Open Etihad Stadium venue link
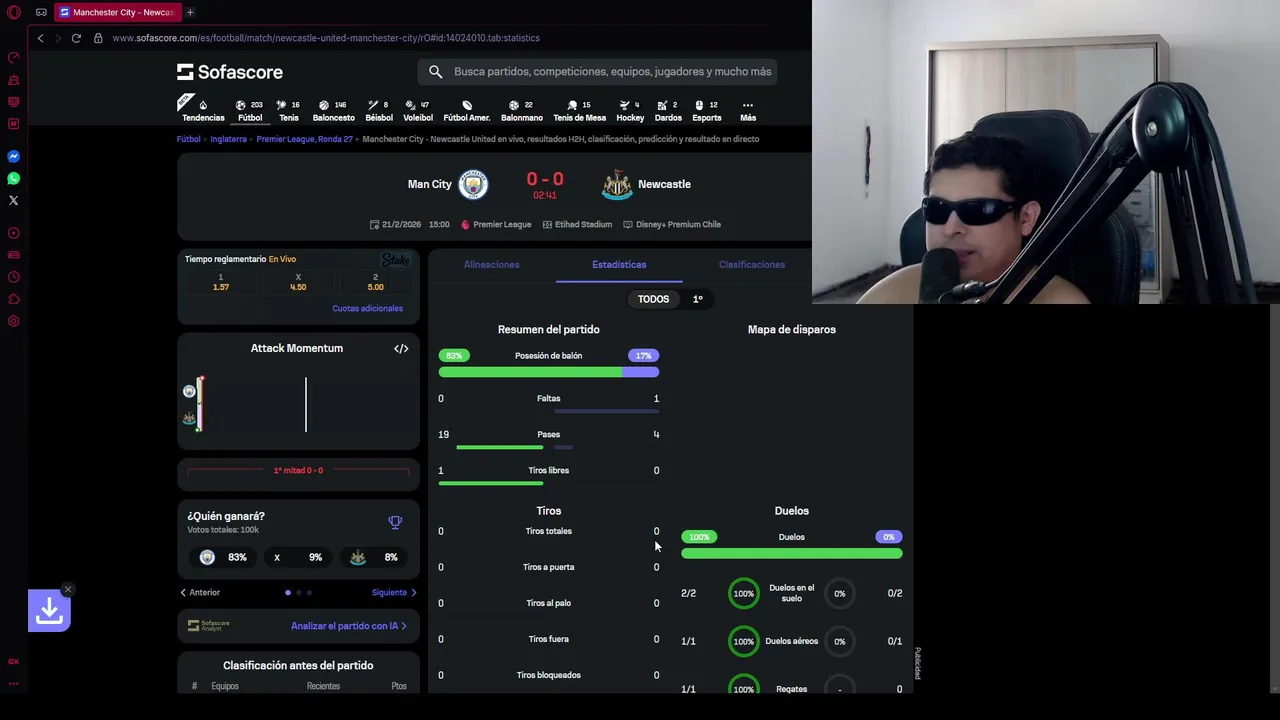The width and height of the screenshot is (1280, 720). tap(577, 224)
